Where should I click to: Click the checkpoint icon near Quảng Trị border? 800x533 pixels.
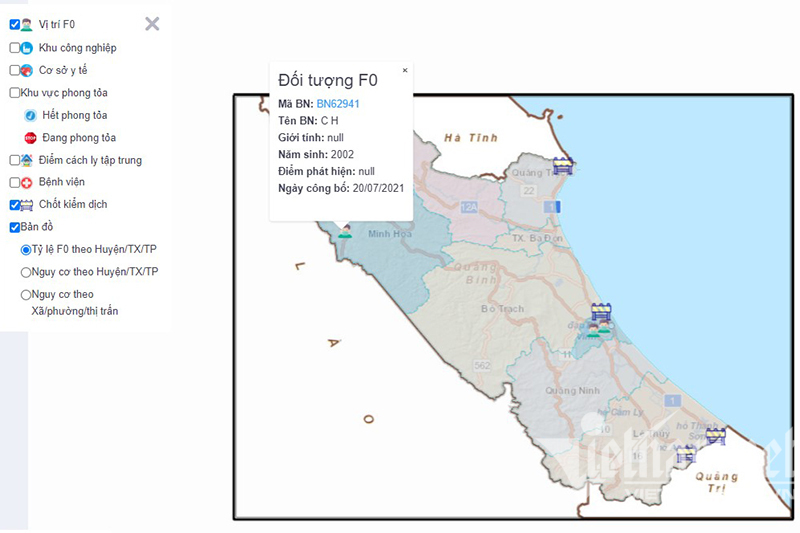pos(684,455)
